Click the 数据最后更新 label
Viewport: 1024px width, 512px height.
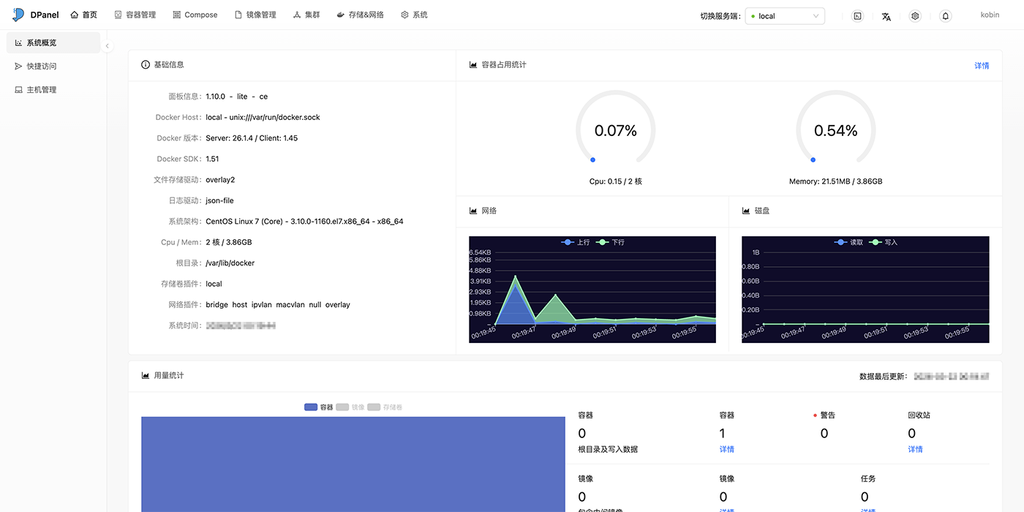pyautogui.click(x=883, y=377)
